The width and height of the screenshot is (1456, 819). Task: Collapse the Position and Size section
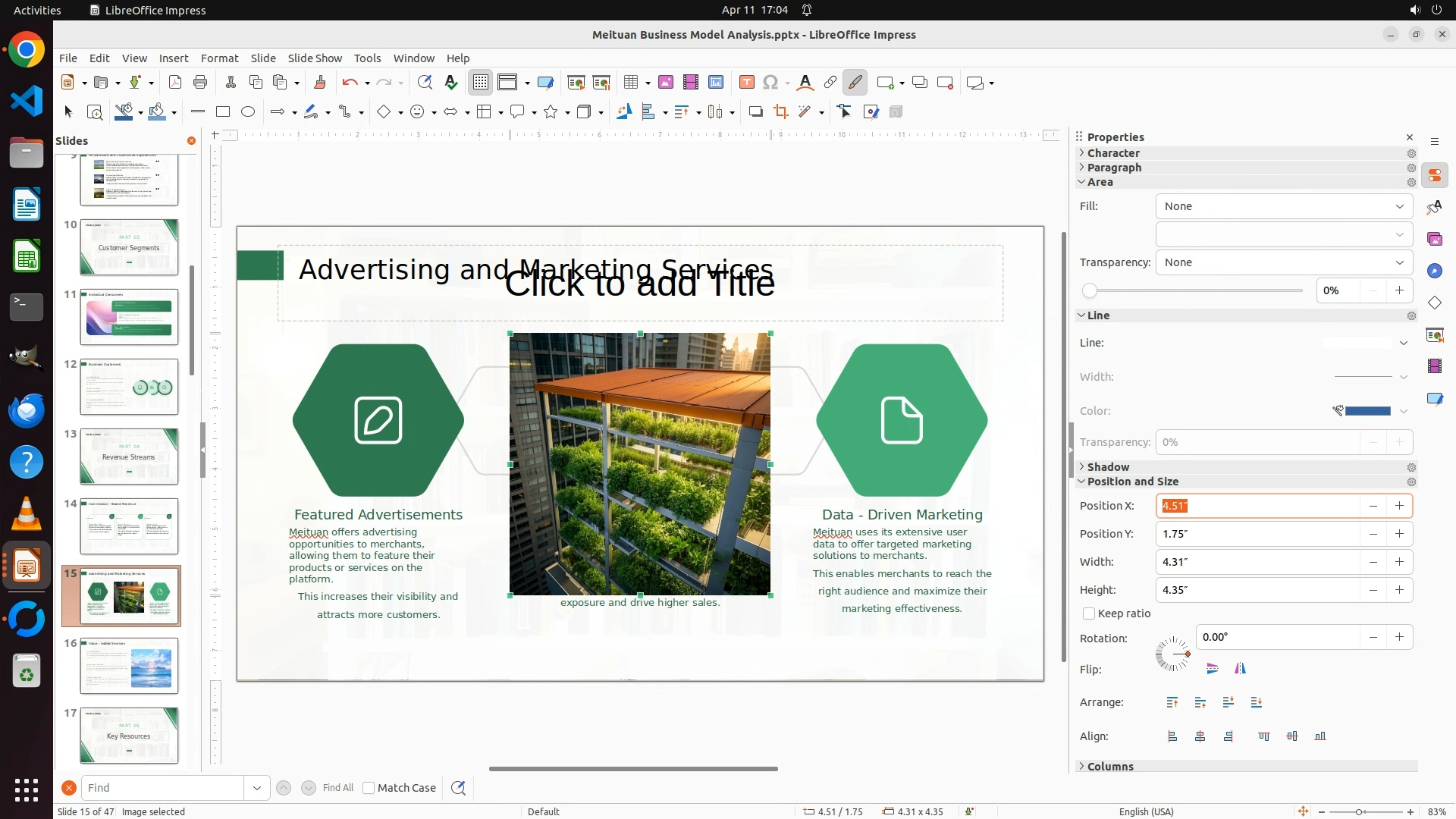(1131, 482)
